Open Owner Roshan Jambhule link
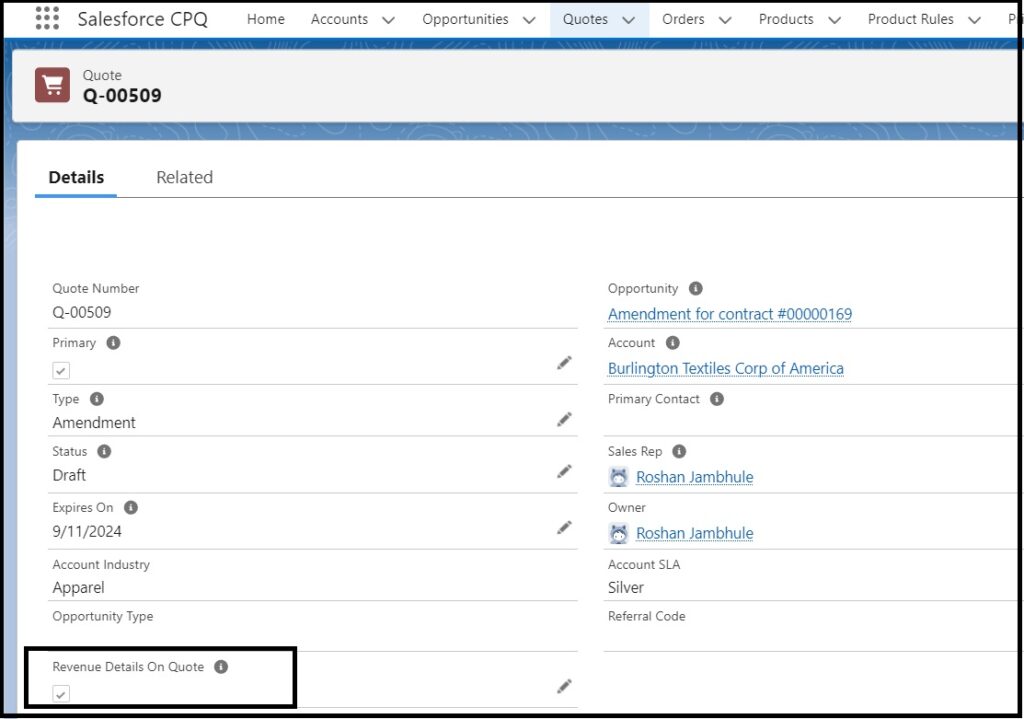1024x719 pixels. (694, 534)
